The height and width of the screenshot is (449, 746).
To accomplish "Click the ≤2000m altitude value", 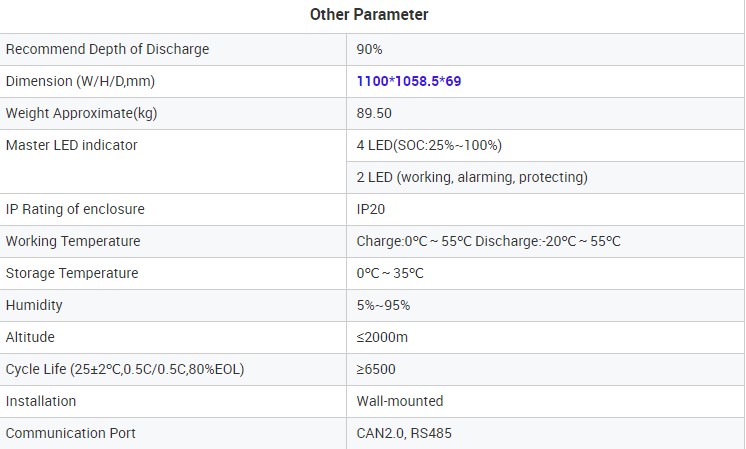I will [382, 337].
